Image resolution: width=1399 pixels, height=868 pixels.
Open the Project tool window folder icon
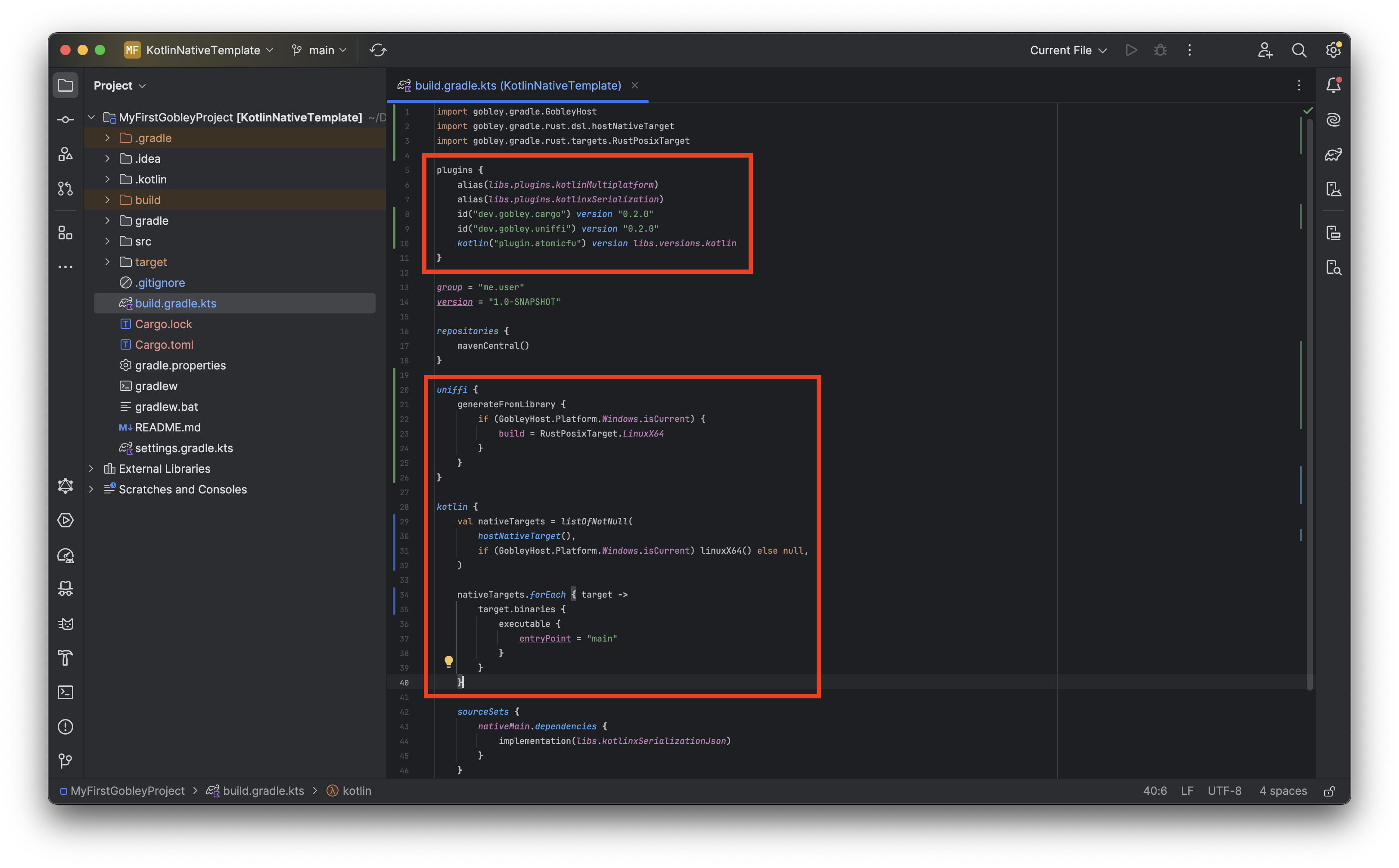point(65,86)
